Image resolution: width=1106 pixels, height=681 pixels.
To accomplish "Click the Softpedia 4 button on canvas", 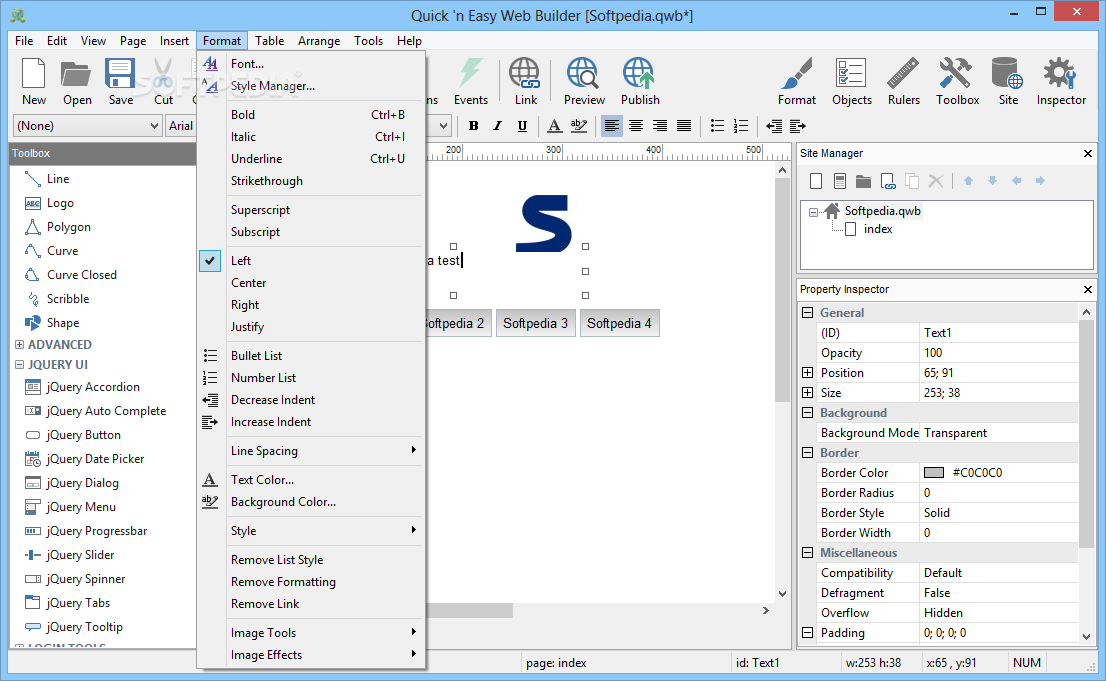I will click(x=619, y=323).
